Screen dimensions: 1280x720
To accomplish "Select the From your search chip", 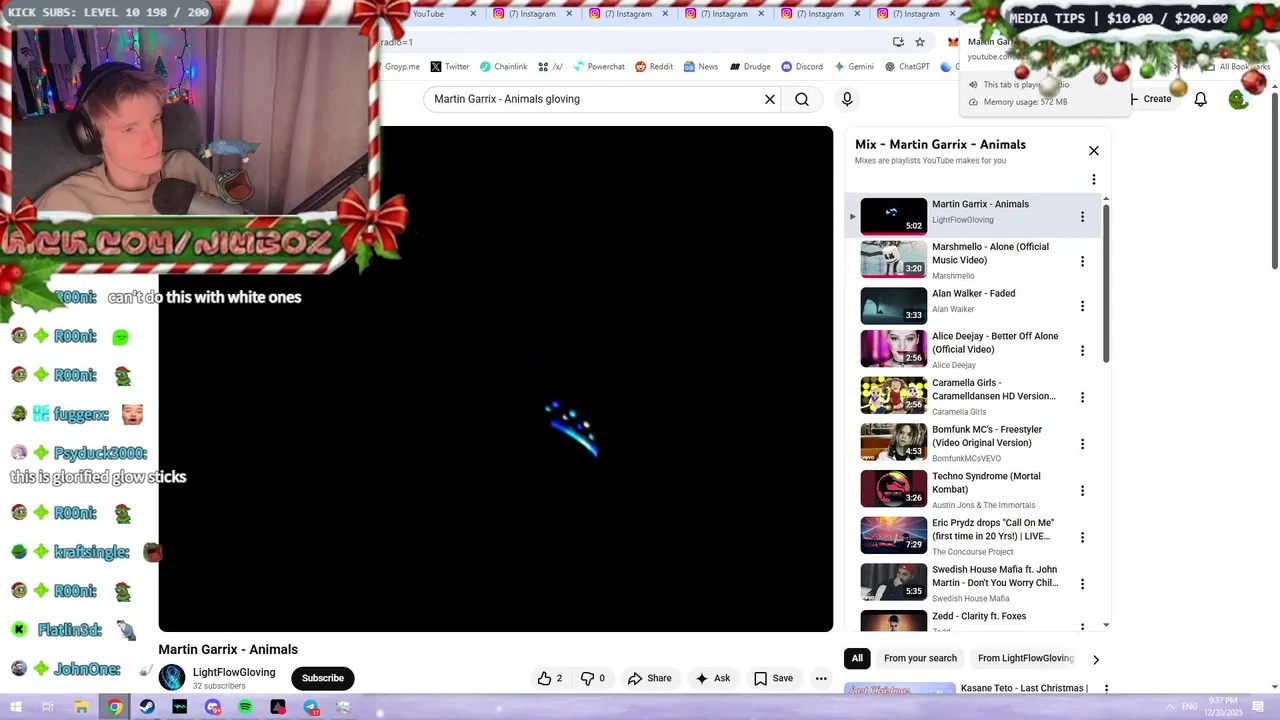I will tap(920, 658).
